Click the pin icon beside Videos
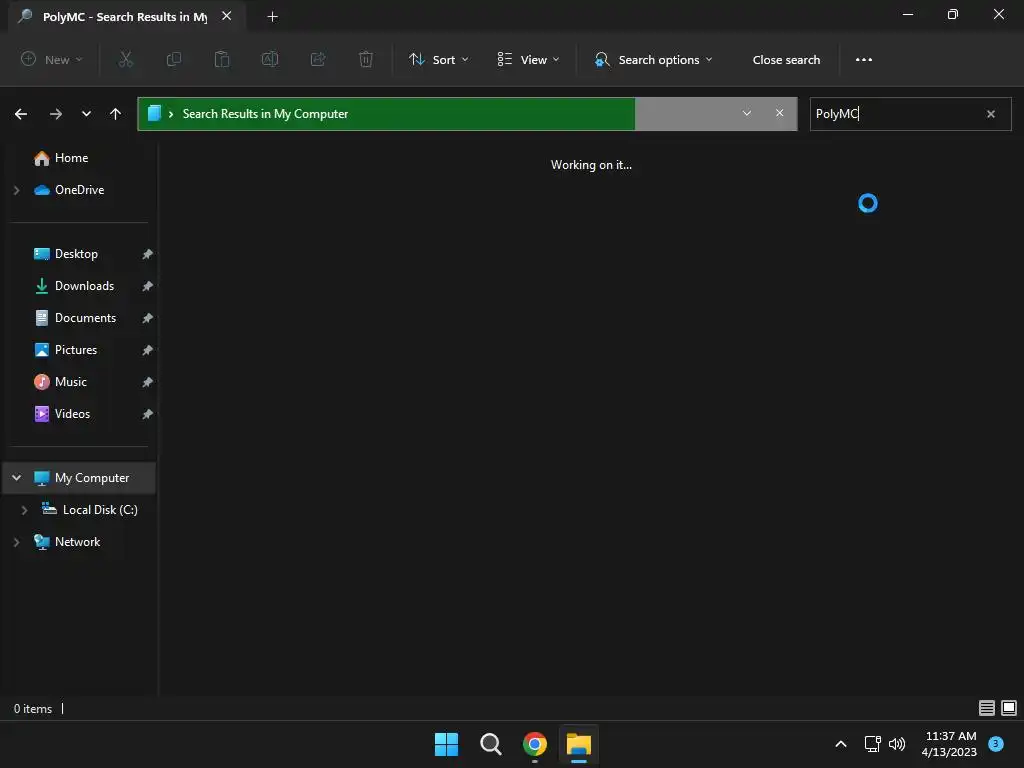 click(x=148, y=414)
